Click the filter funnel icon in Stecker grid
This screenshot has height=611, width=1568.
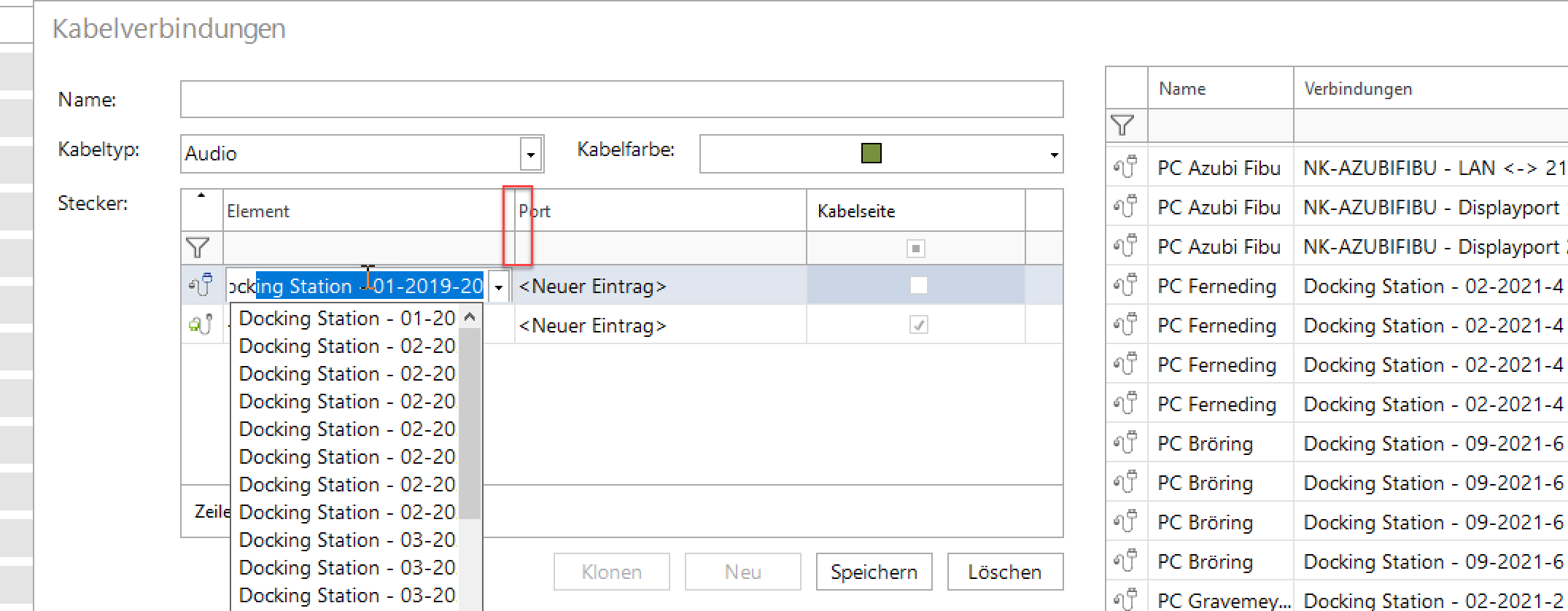pos(198,248)
